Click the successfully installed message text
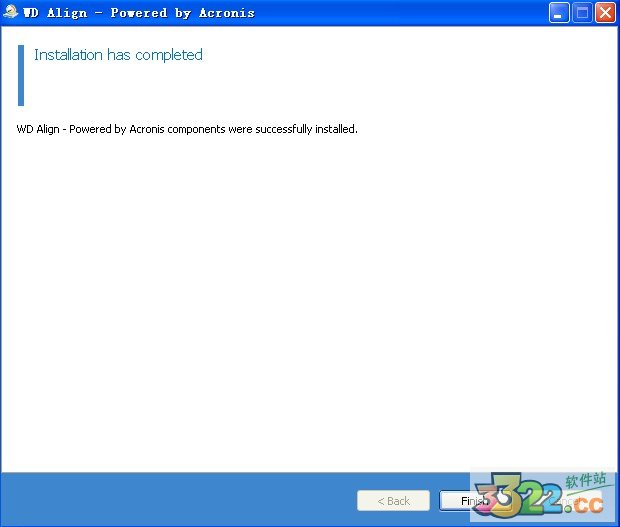Image resolution: width=620 pixels, height=527 pixels. point(187,129)
